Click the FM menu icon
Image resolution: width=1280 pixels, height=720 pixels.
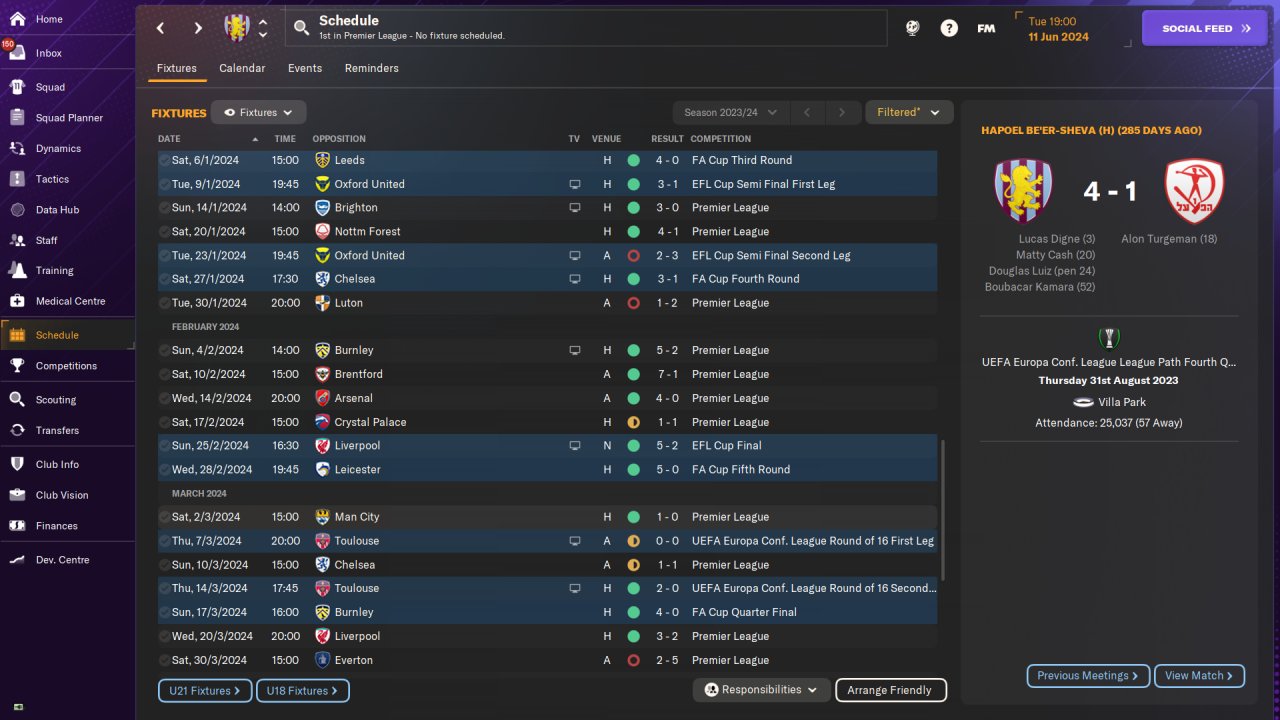(986, 28)
